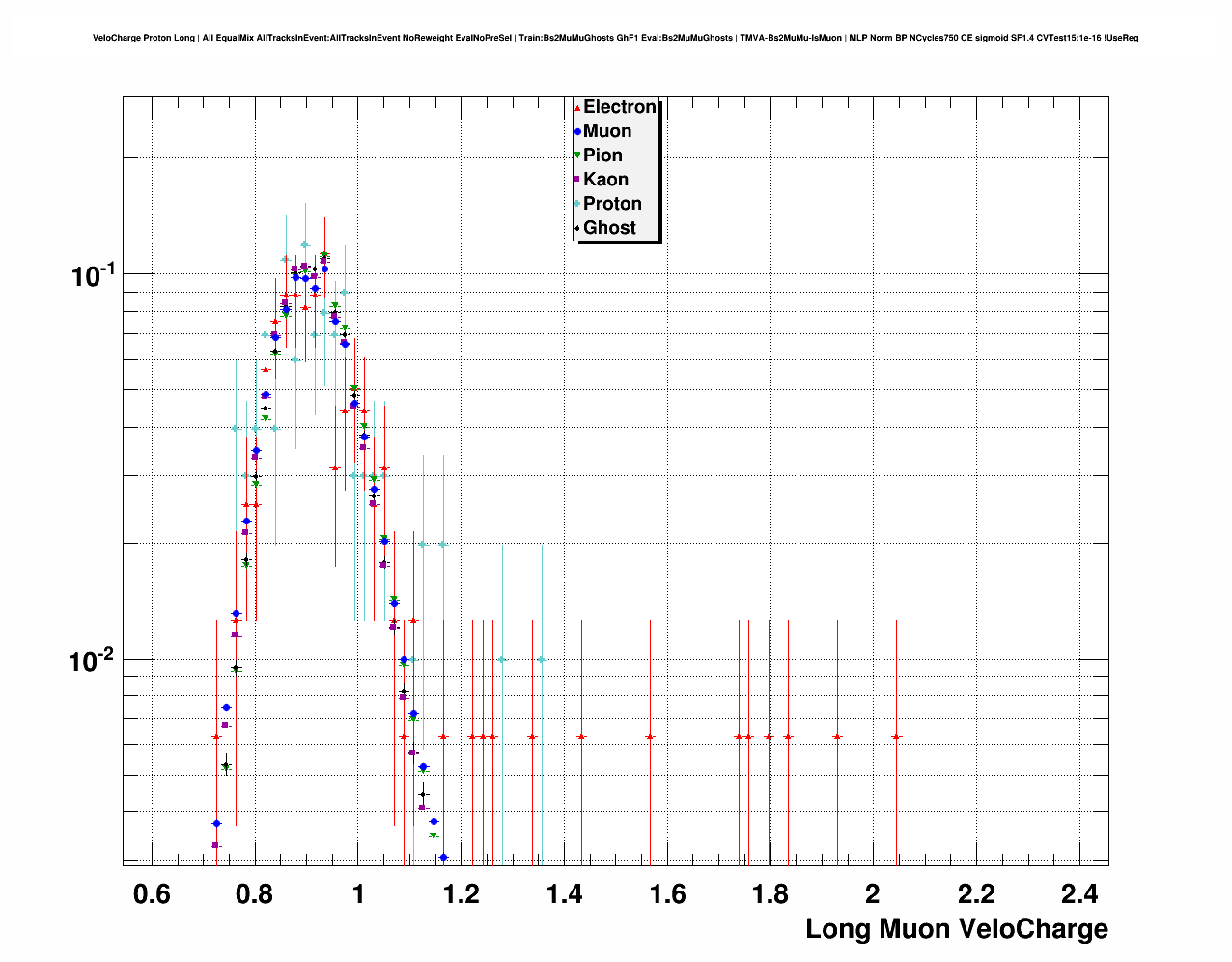Click the blue Muon circle marker in legend
This screenshot has height=962, width=1232.
(x=577, y=131)
